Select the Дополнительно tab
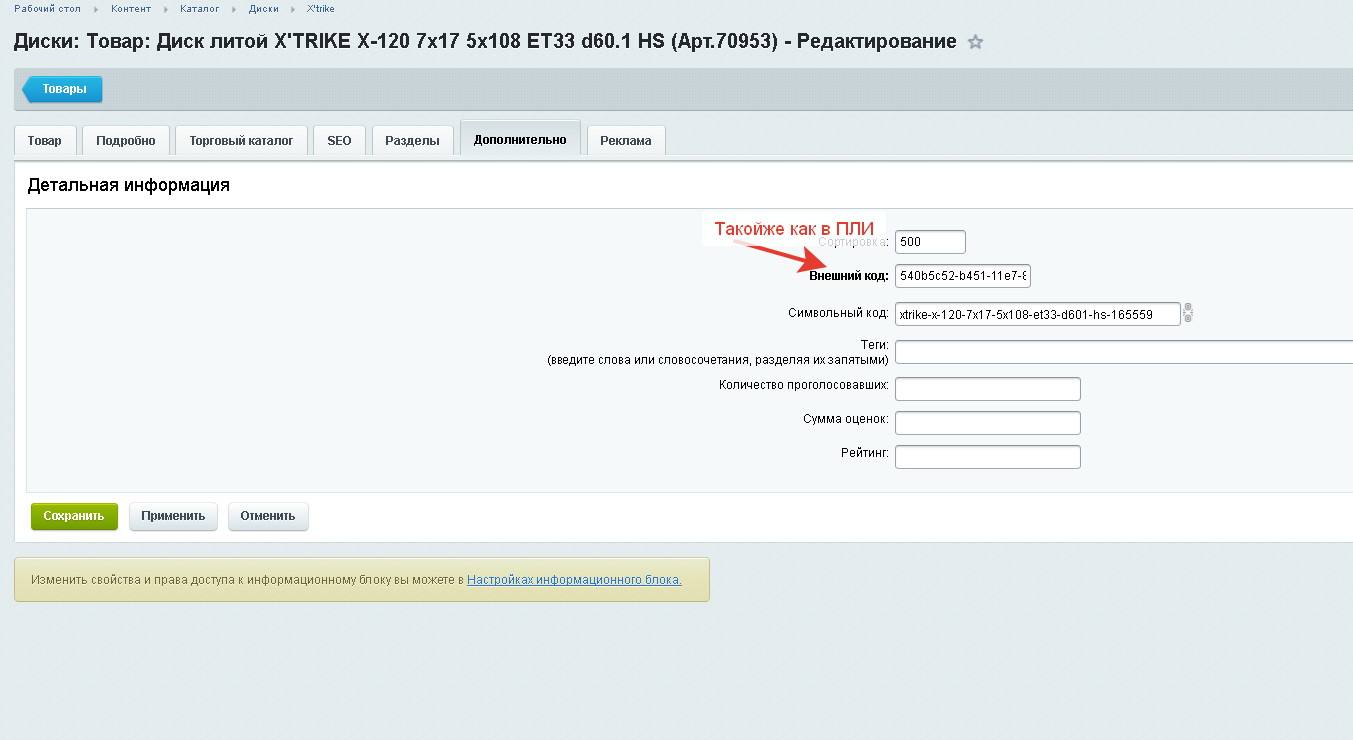 520,139
